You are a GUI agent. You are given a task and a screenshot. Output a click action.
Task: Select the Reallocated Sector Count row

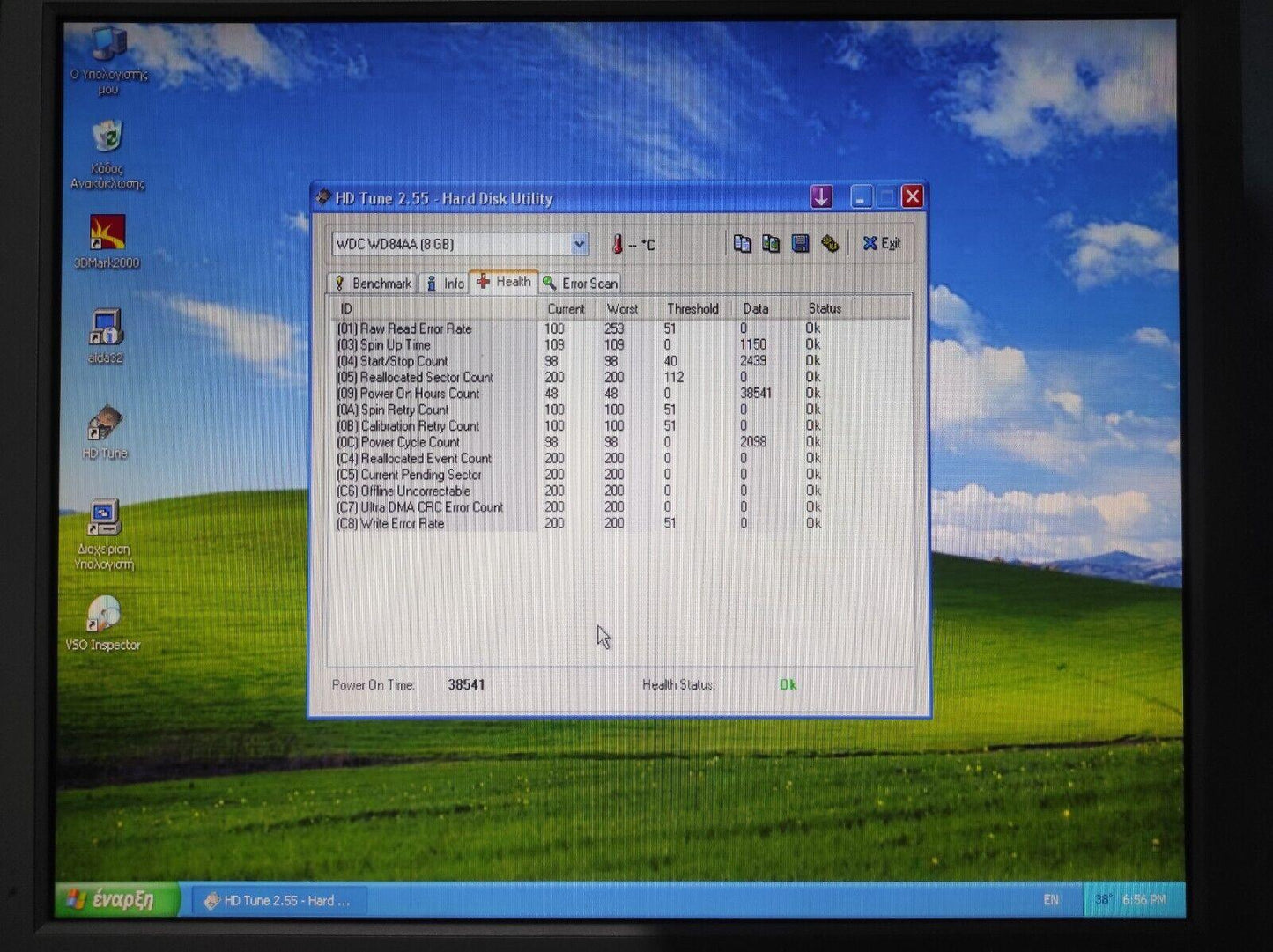pyautogui.click(x=426, y=378)
